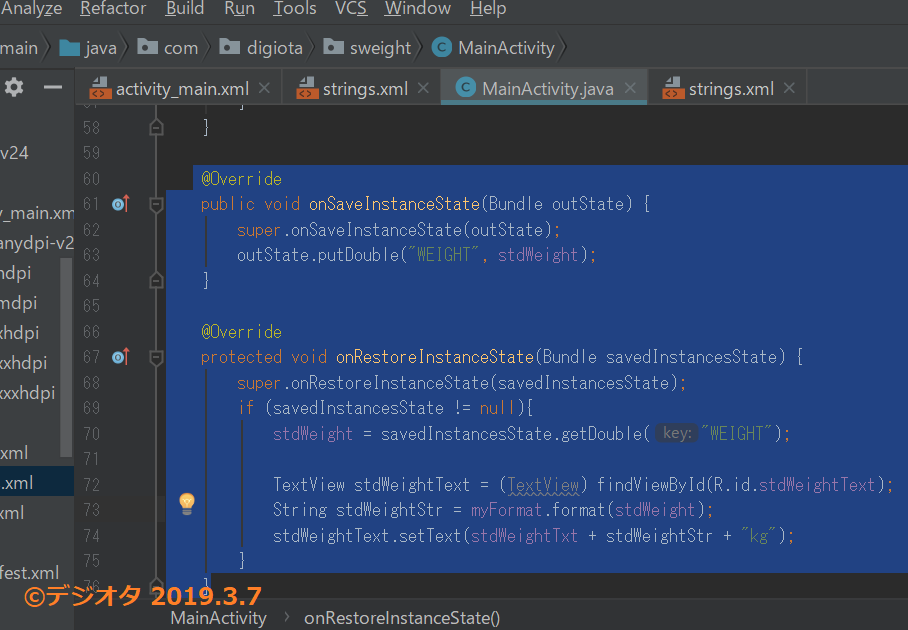
Task: Close the first strings.xml tab
Action: (x=423, y=88)
